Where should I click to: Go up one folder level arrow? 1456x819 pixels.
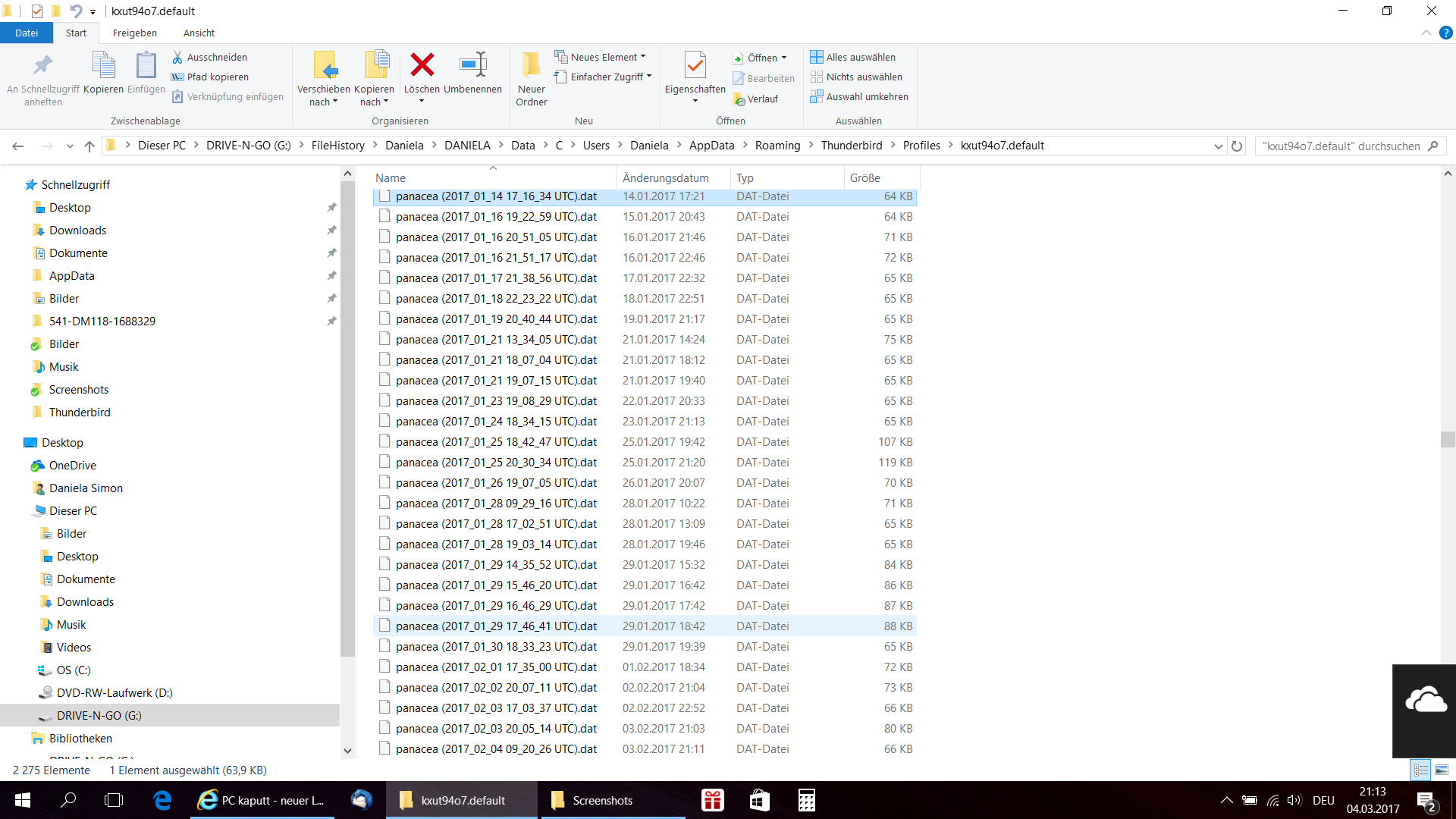tap(89, 146)
